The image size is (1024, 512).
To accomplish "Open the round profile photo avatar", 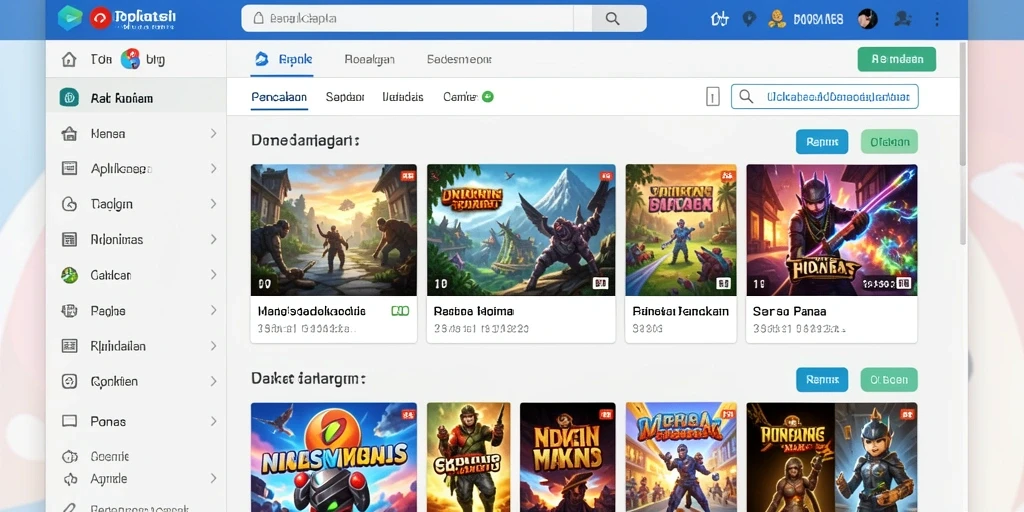I will click(867, 19).
